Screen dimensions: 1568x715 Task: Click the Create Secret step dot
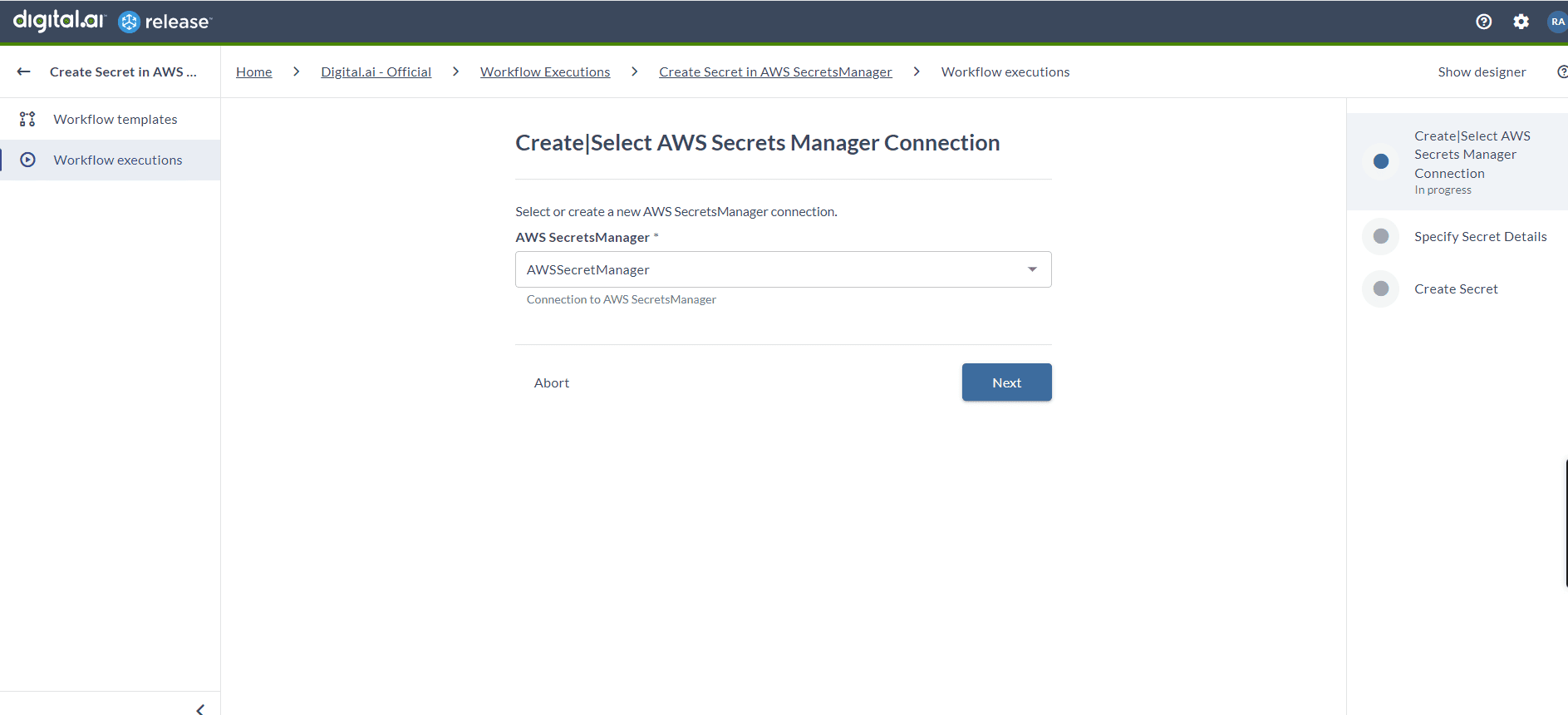coord(1381,288)
